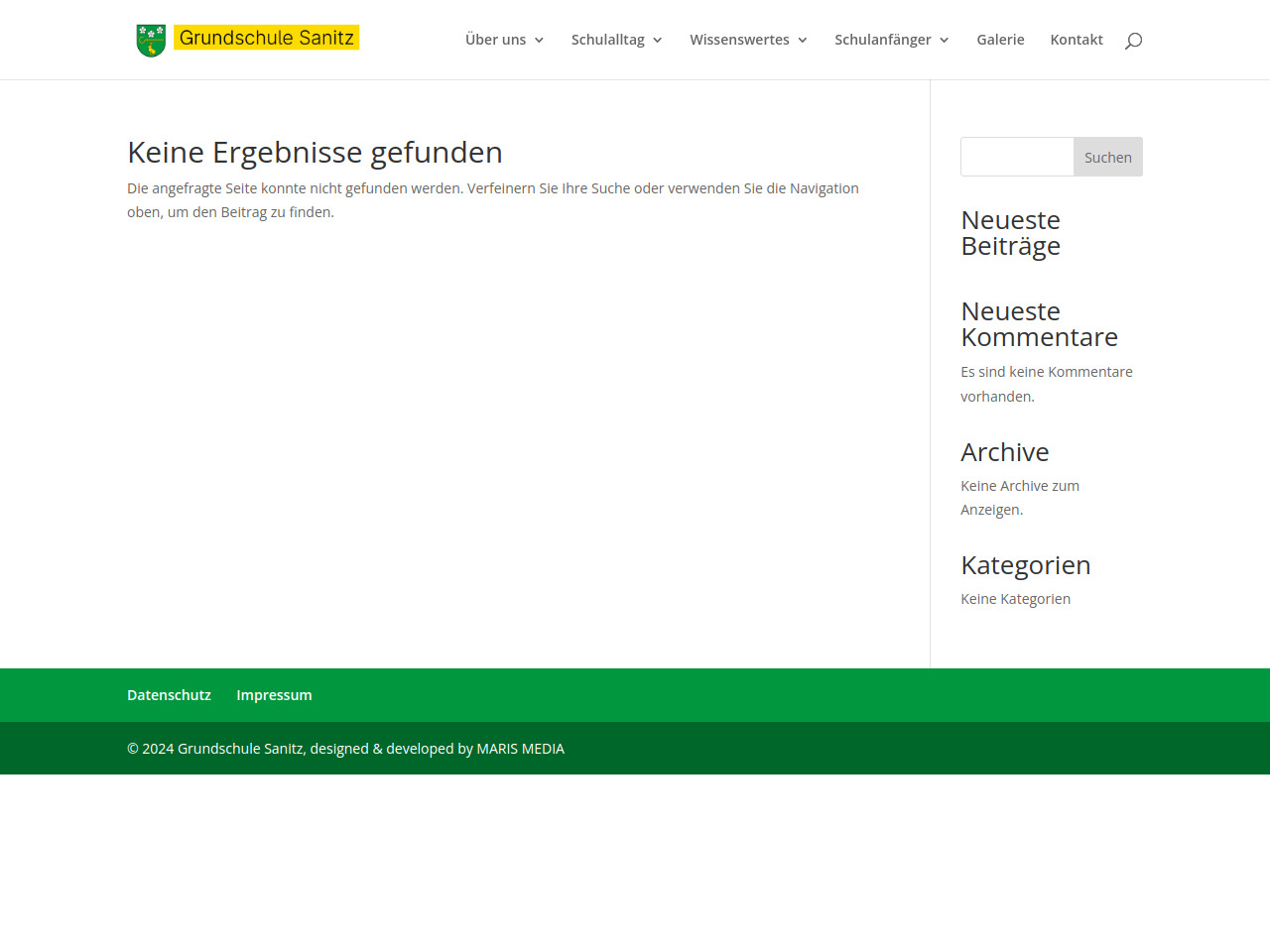Select the Schulanfänger menu entry
The width and height of the screenshot is (1270, 952).
click(882, 40)
